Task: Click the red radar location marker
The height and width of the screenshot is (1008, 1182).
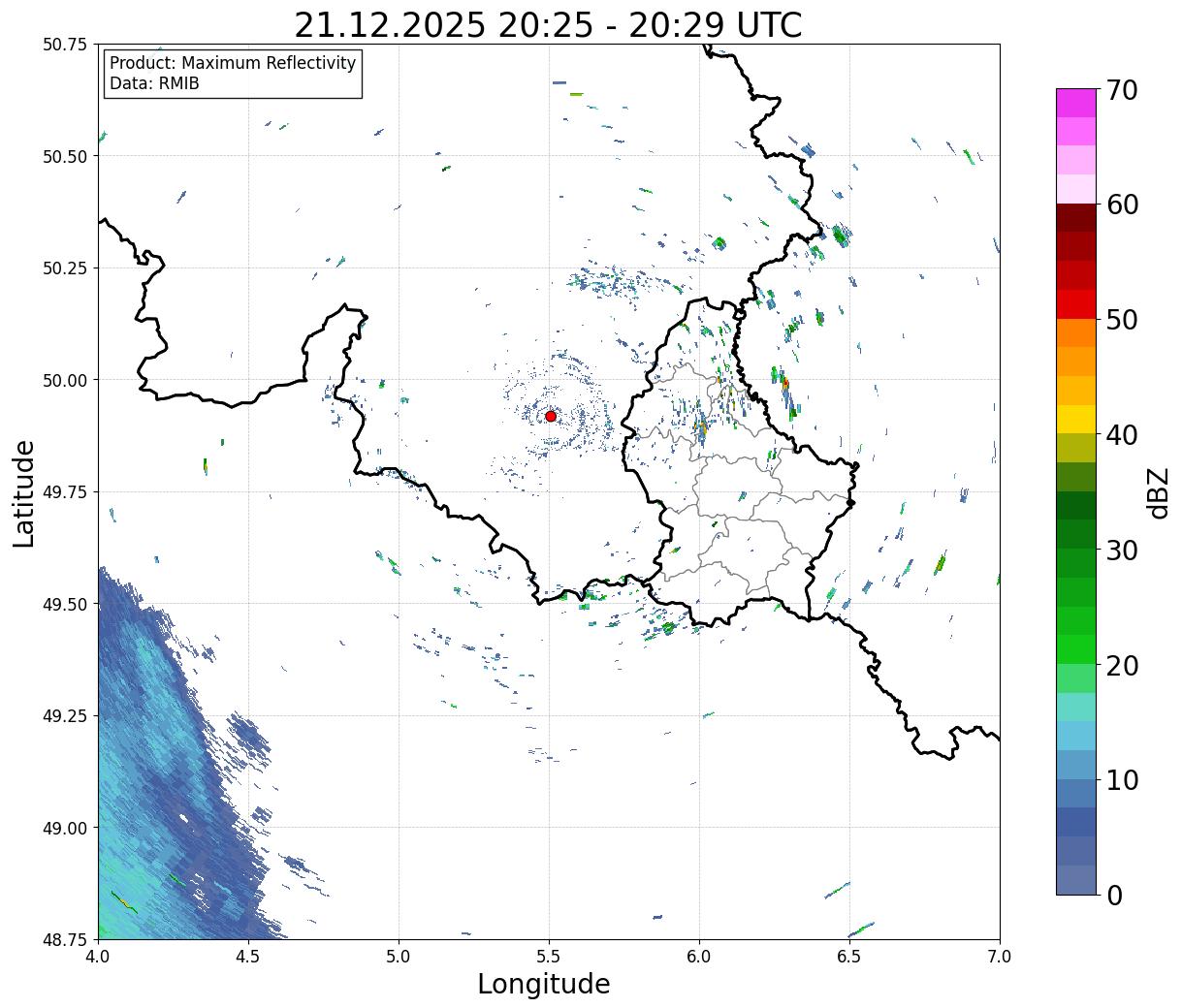Action: (x=550, y=416)
